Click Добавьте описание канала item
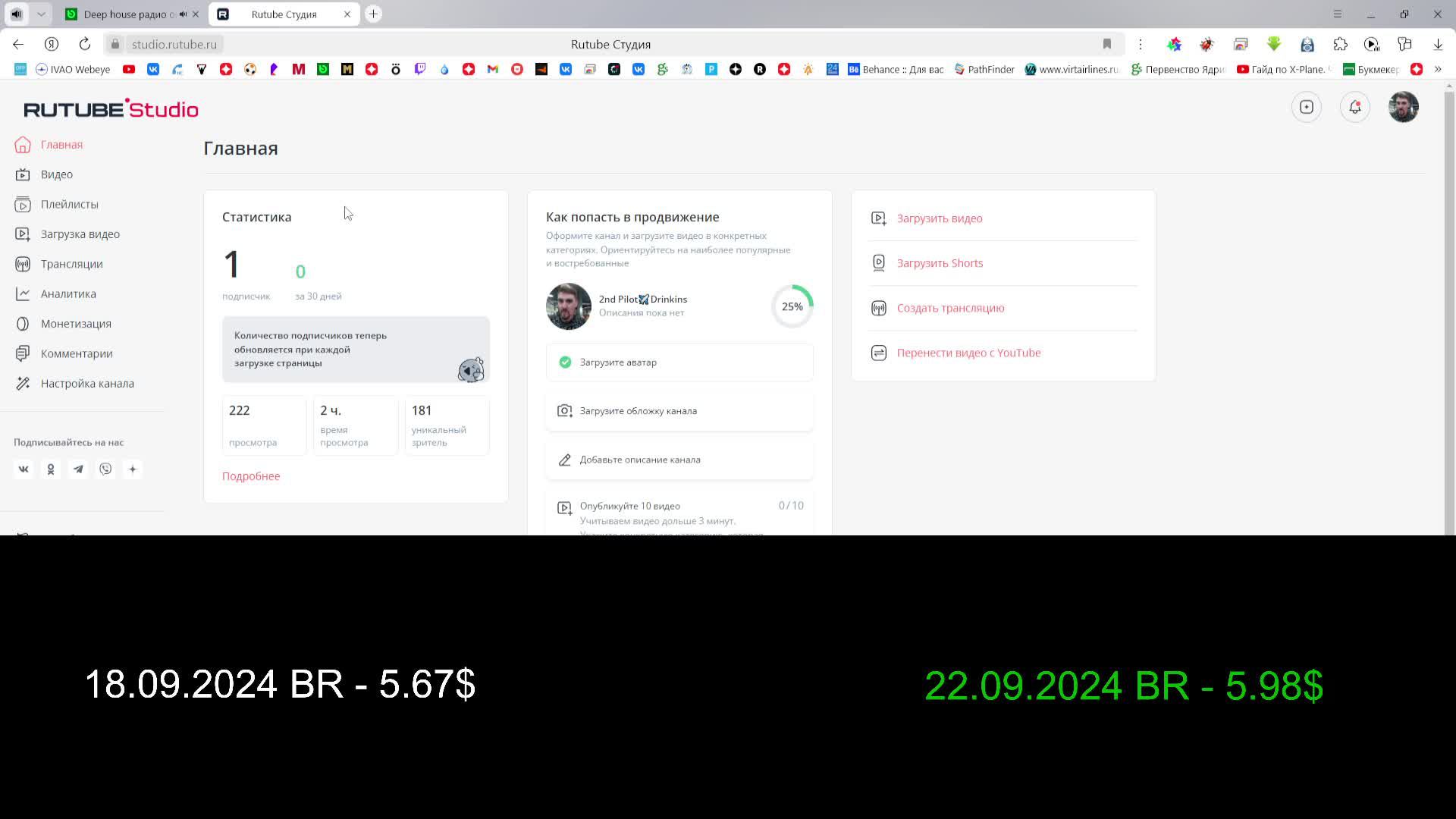This screenshot has height=819, width=1456. tap(679, 460)
